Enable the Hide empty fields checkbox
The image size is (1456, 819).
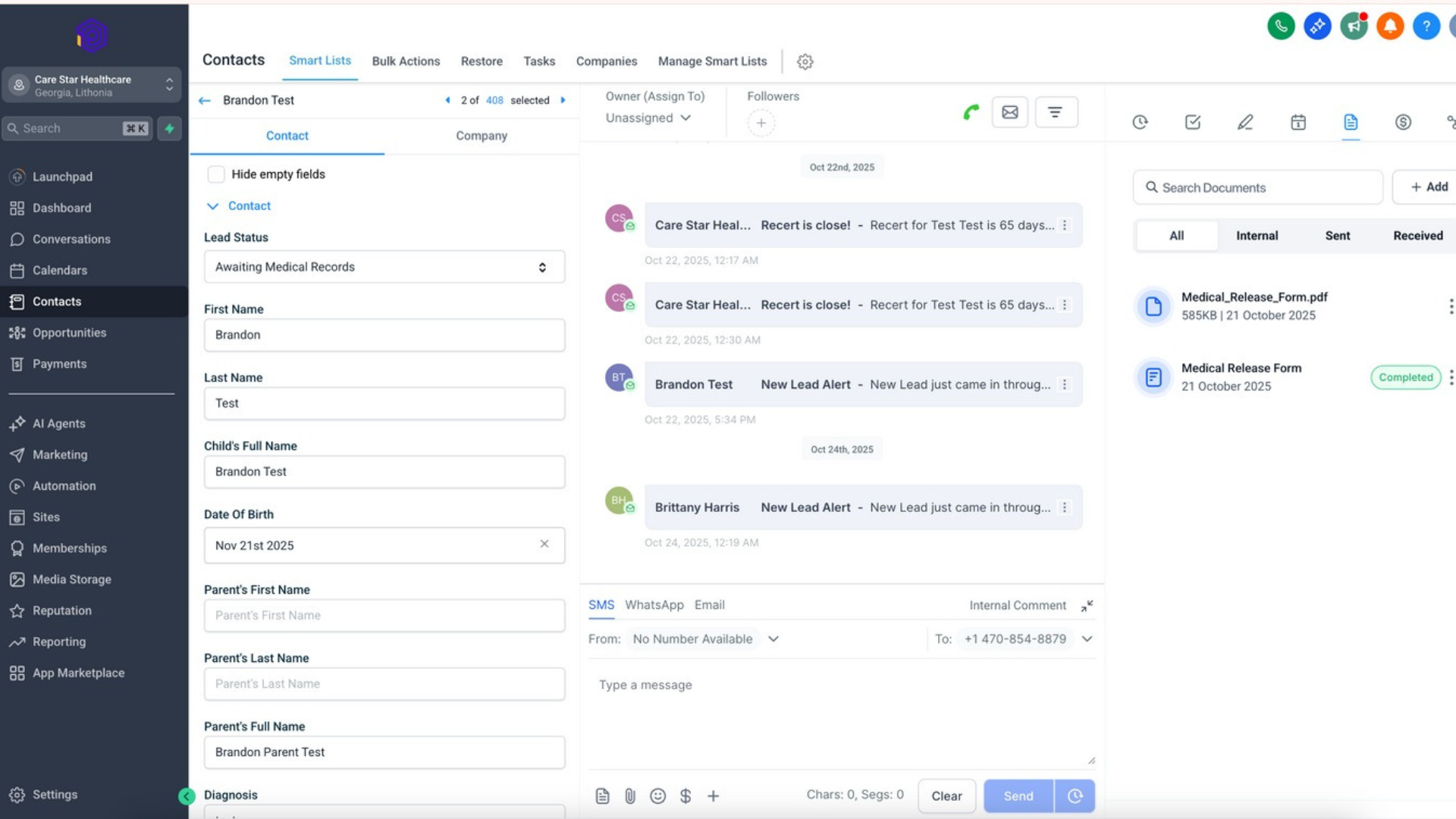(x=216, y=174)
